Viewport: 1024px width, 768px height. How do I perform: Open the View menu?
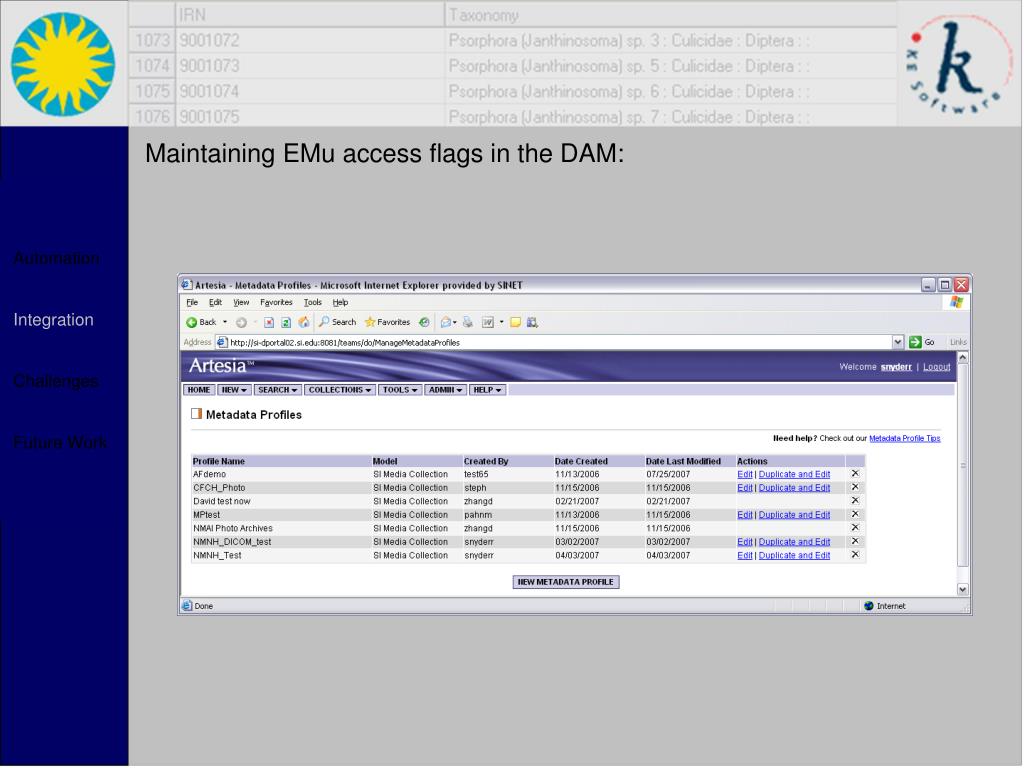[242, 303]
